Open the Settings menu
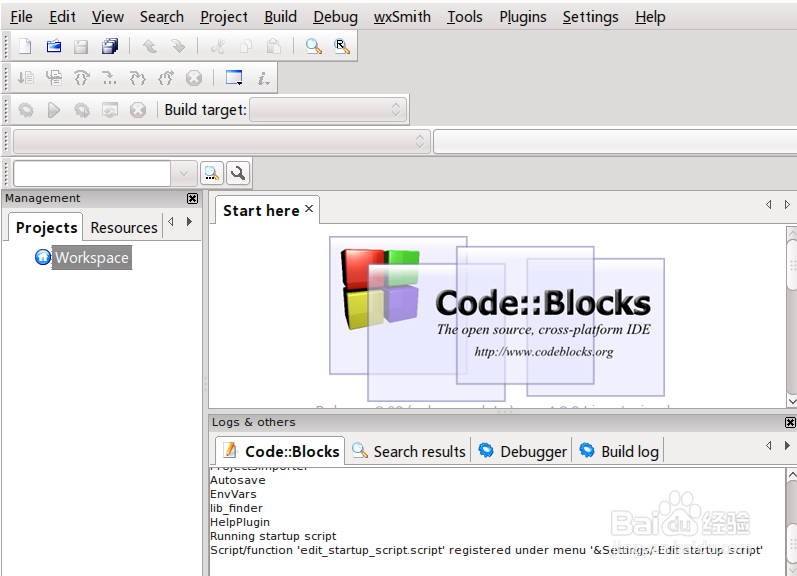The image size is (797, 576). click(x=591, y=17)
